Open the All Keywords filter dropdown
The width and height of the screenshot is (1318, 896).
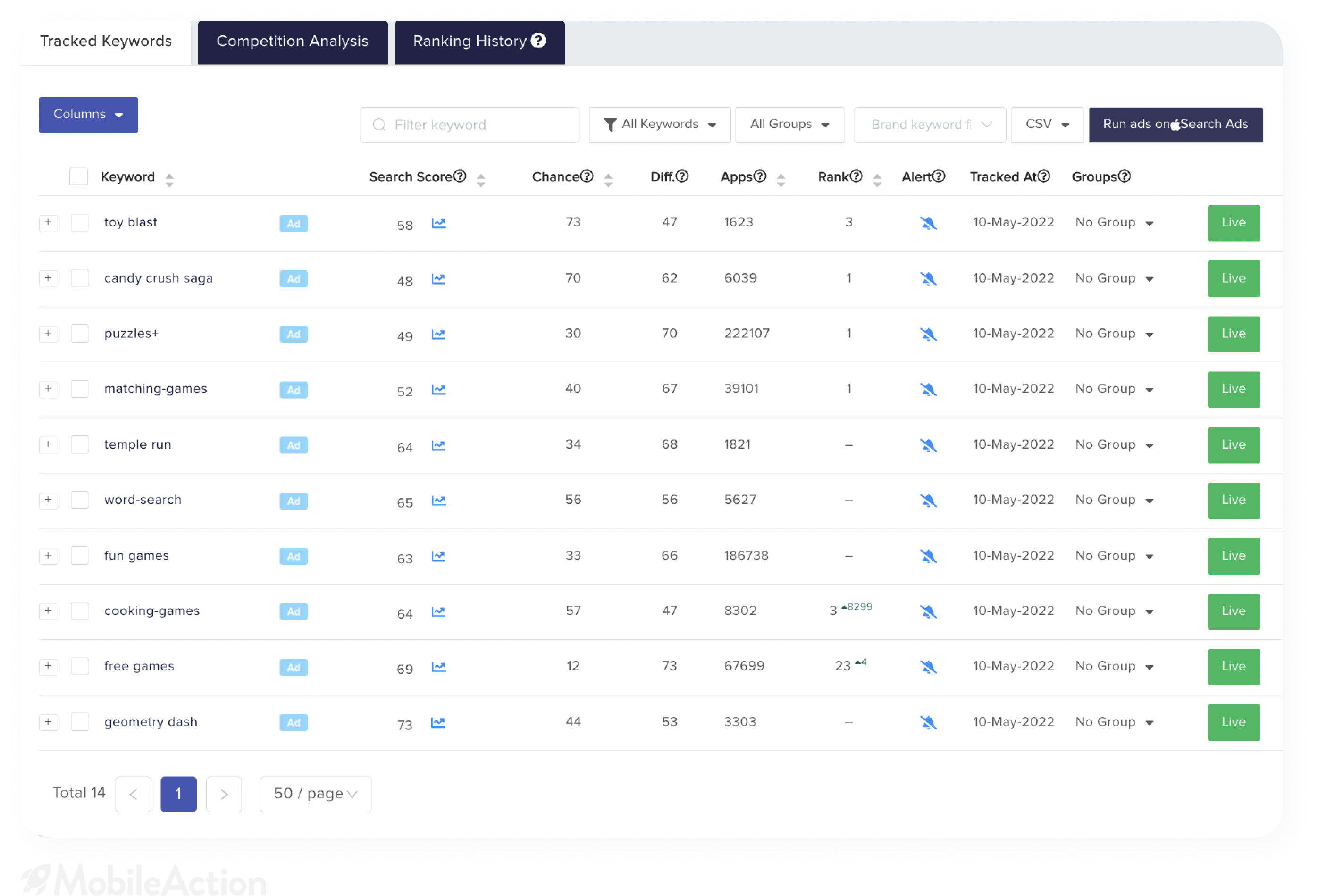point(660,125)
